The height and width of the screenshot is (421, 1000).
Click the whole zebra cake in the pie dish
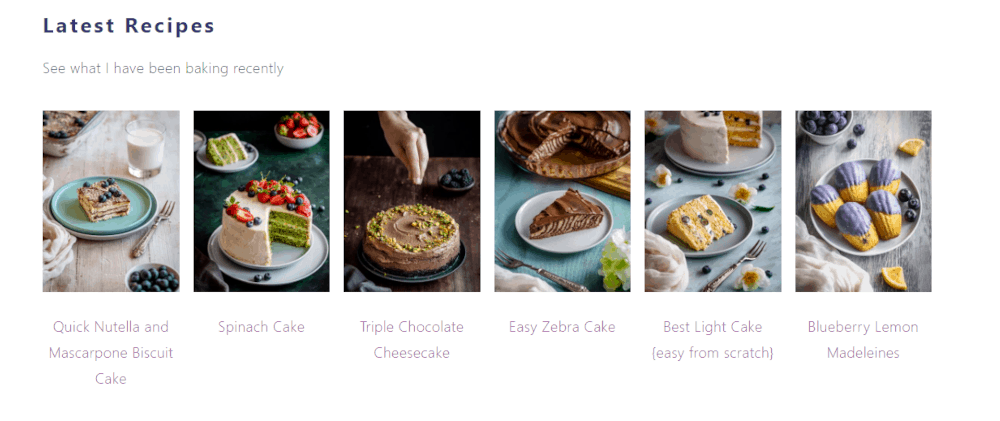click(564, 142)
